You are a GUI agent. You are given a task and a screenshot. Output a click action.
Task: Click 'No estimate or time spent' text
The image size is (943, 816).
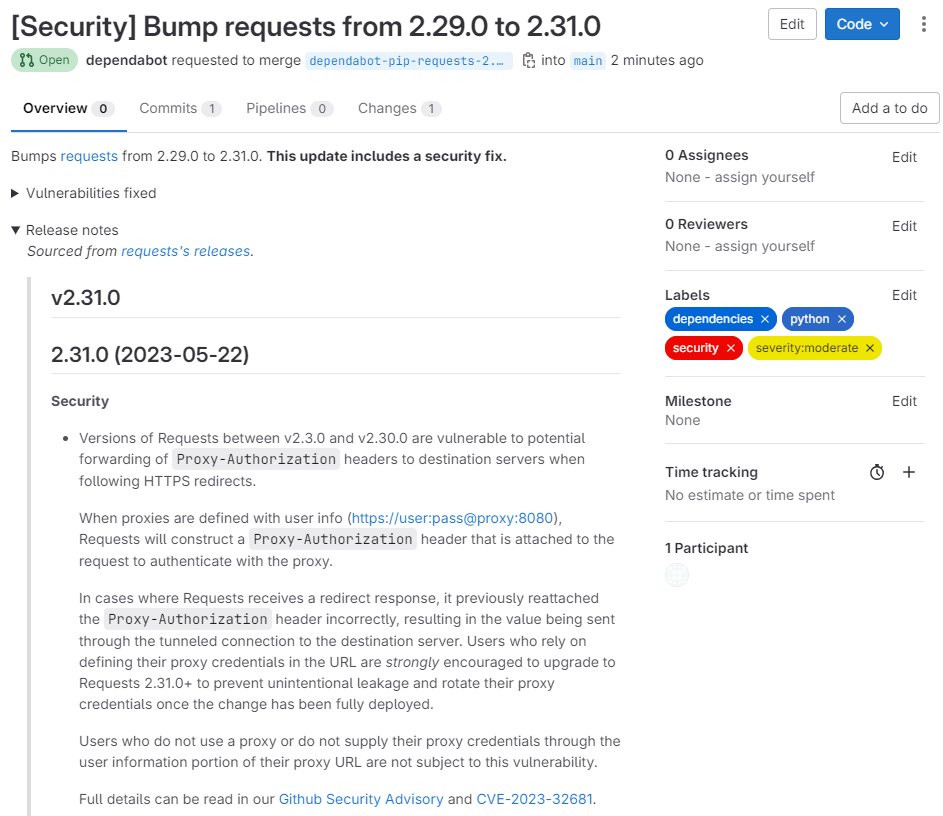point(749,495)
